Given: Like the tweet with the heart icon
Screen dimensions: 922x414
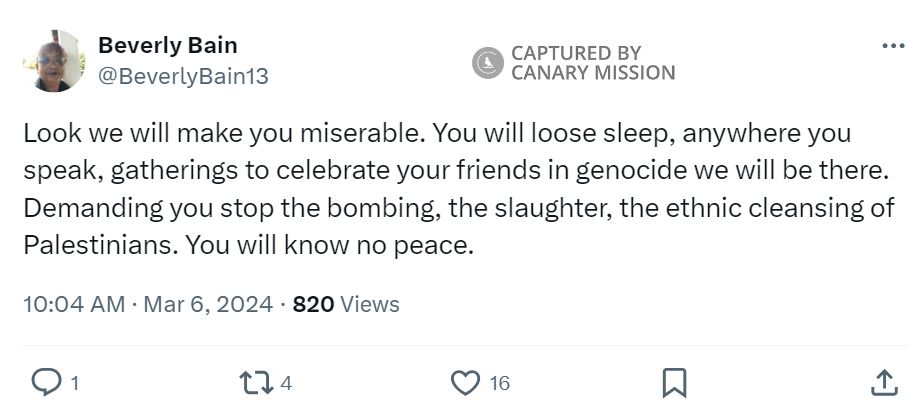Looking at the screenshot, I should point(465,381).
